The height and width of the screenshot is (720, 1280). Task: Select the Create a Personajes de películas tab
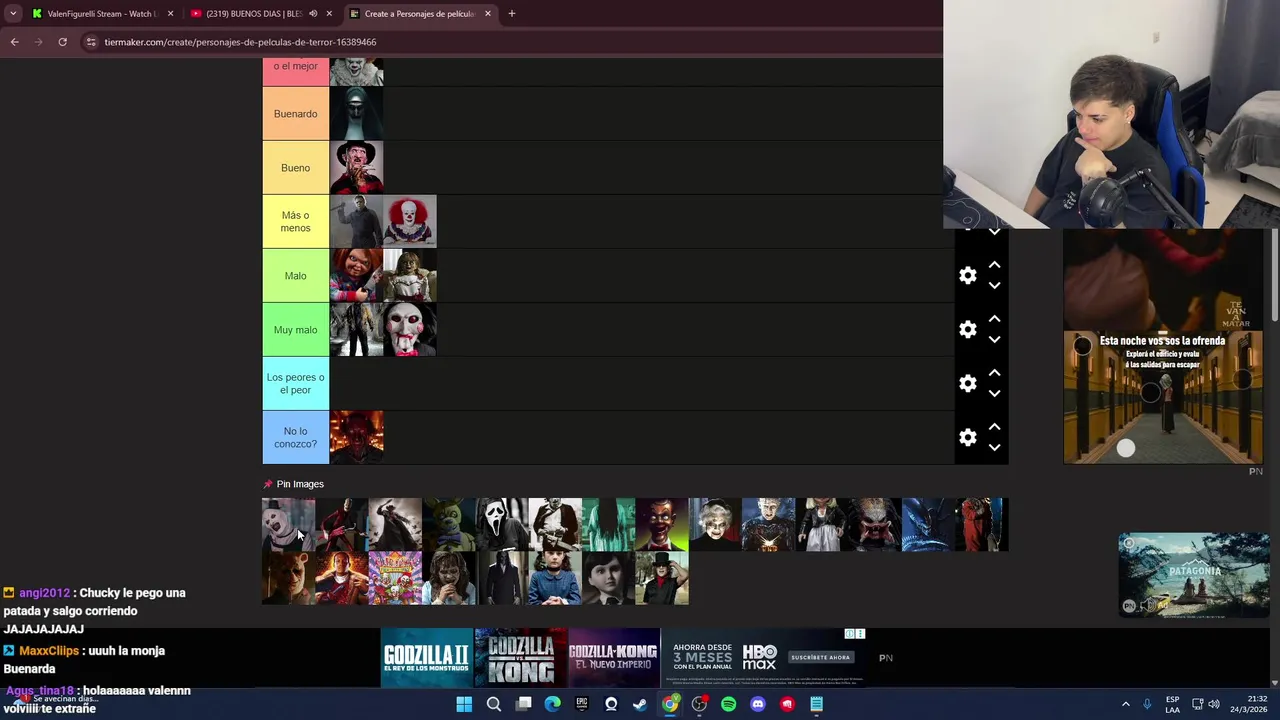click(x=418, y=14)
